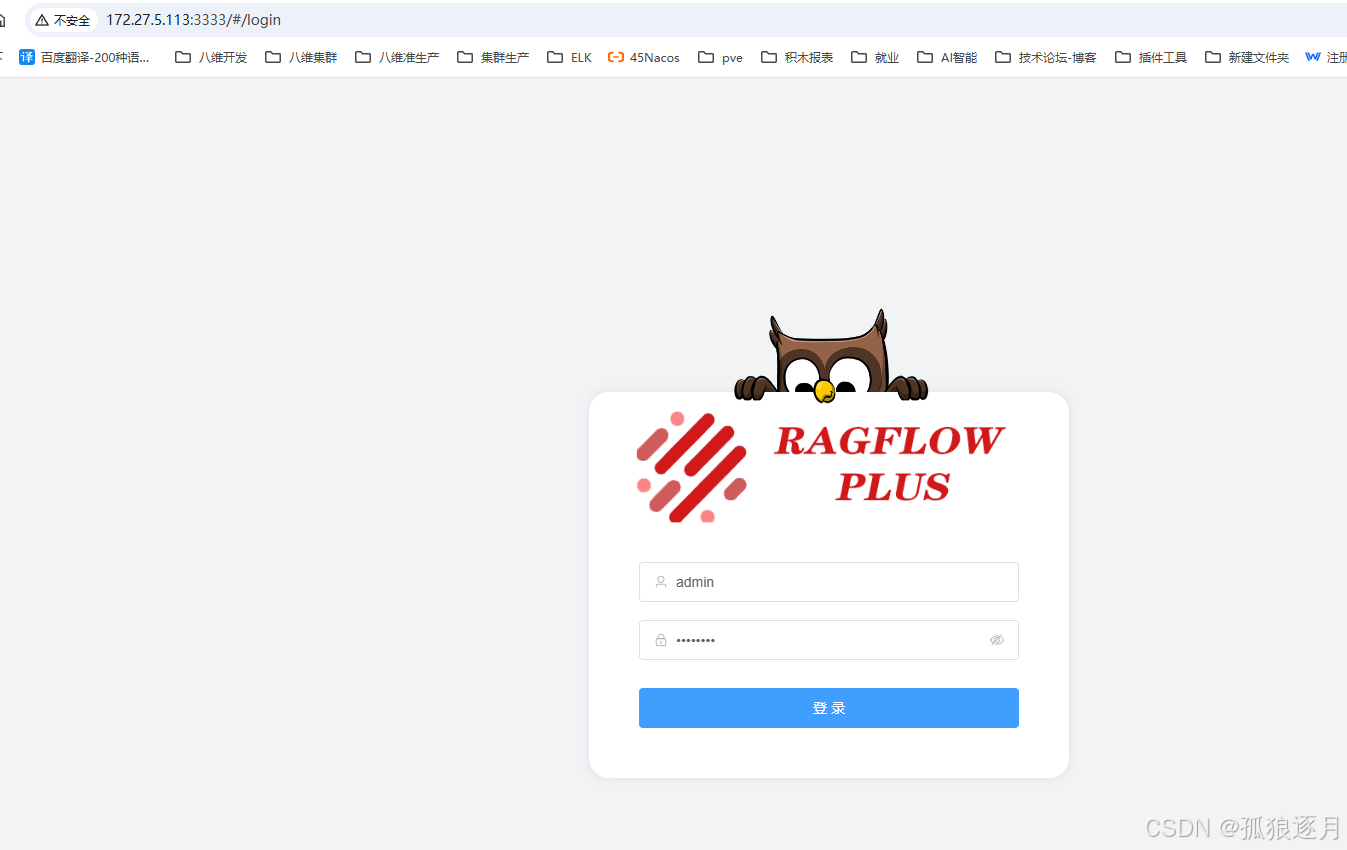The image size is (1347, 850).
Task: Click the Baidu Translate bookmark icon
Action: click(26, 57)
